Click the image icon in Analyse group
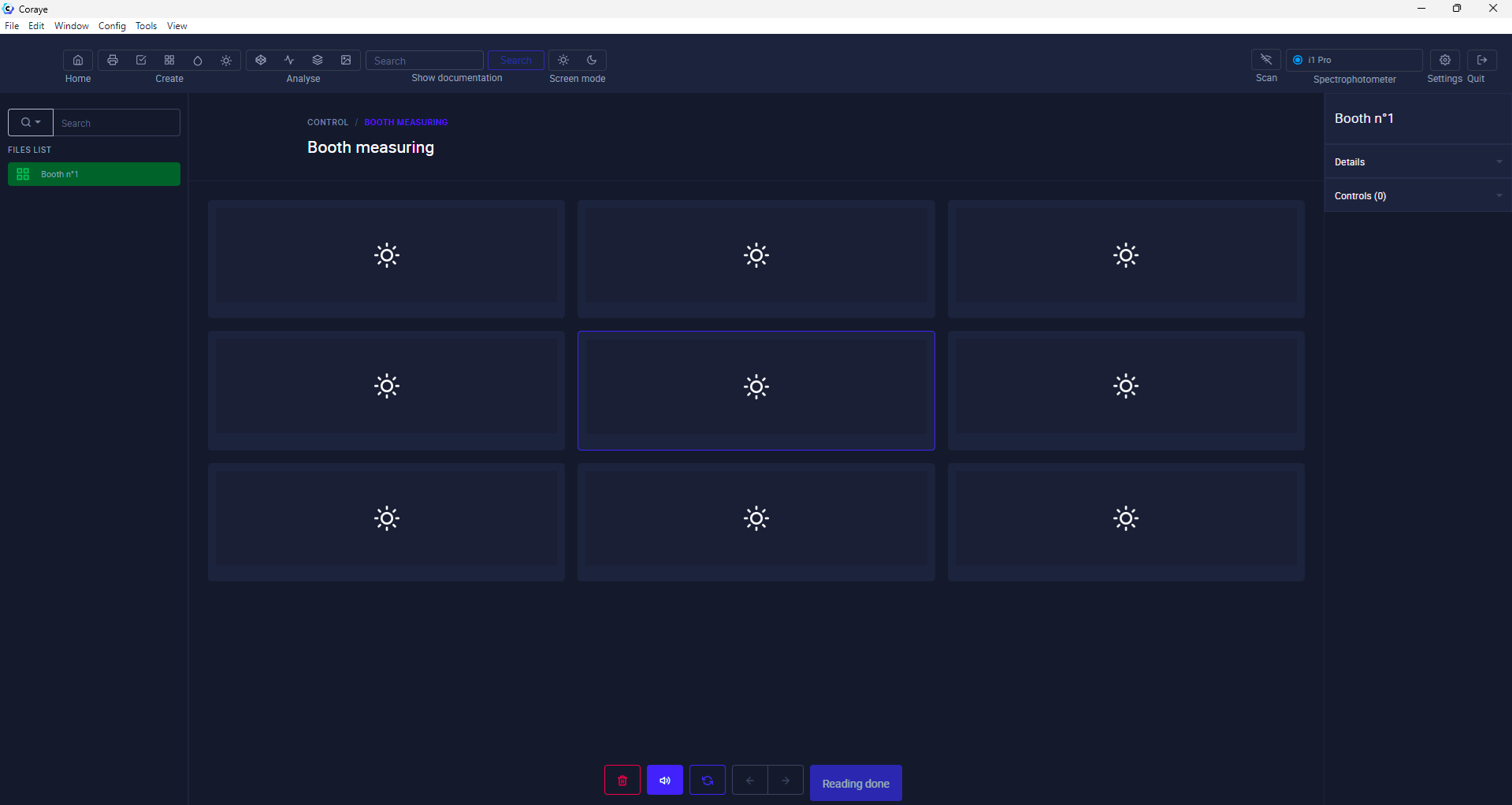Image resolution: width=1512 pixels, height=805 pixels. tap(346, 61)
